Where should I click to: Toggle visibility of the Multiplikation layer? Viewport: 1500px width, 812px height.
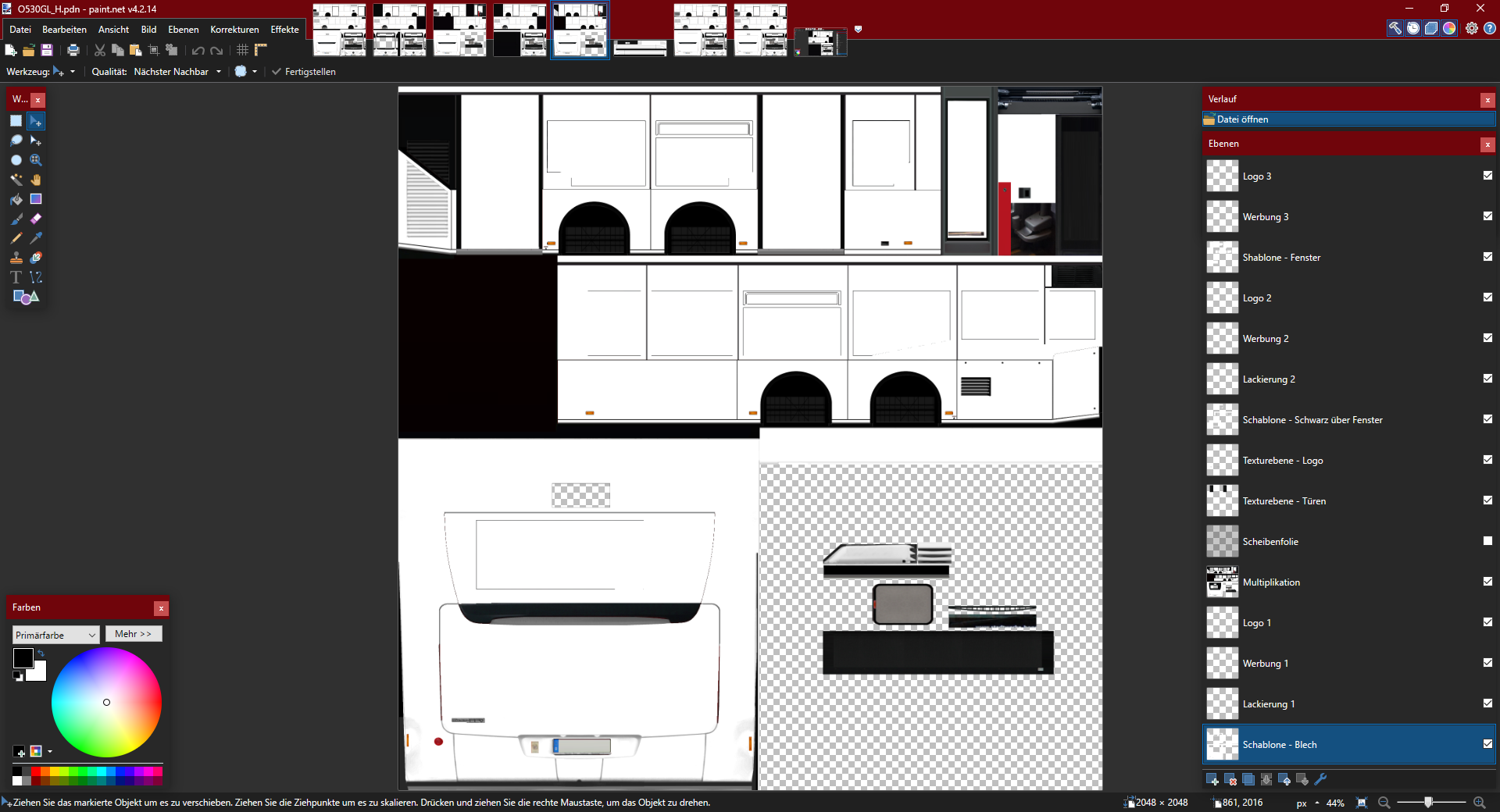pyautogui.click(x=1487, y=582)
